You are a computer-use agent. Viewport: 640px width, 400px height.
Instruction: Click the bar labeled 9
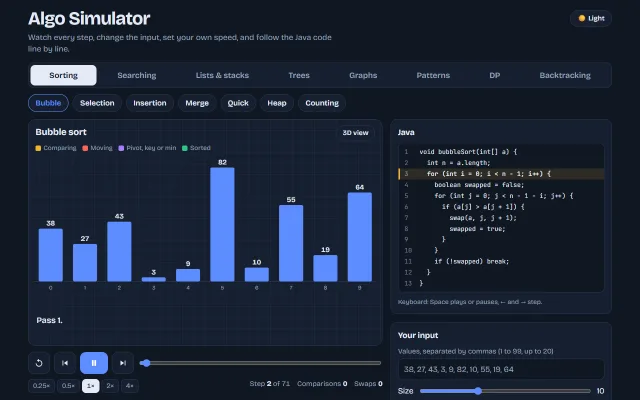(x=188, y=275)
